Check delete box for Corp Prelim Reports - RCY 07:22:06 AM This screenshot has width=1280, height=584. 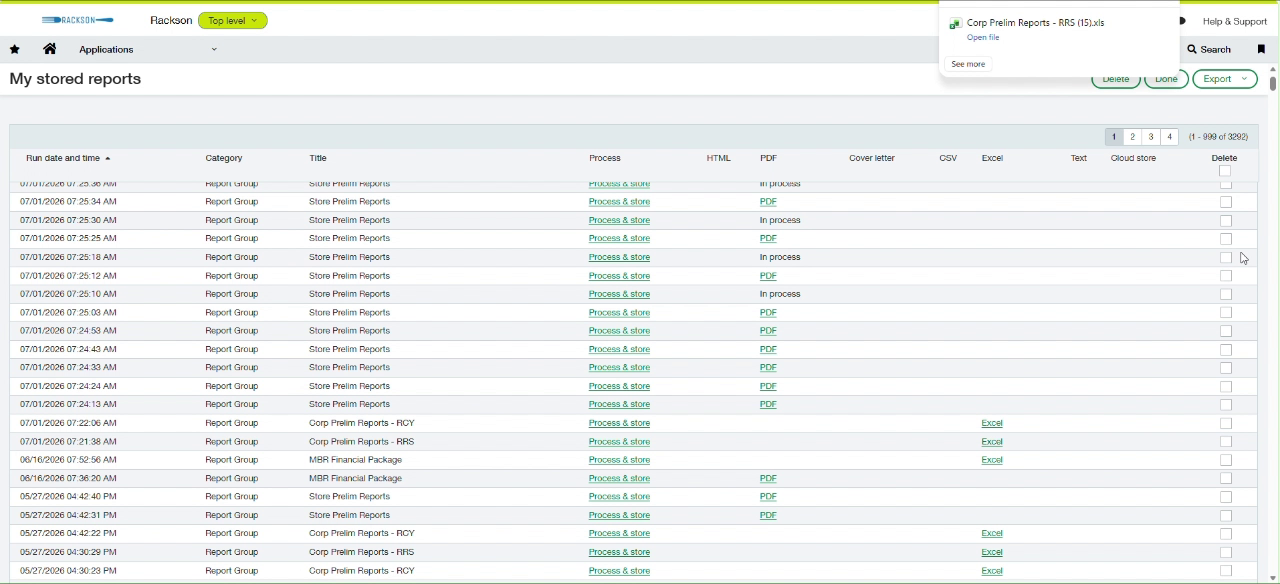[1226, 424]
